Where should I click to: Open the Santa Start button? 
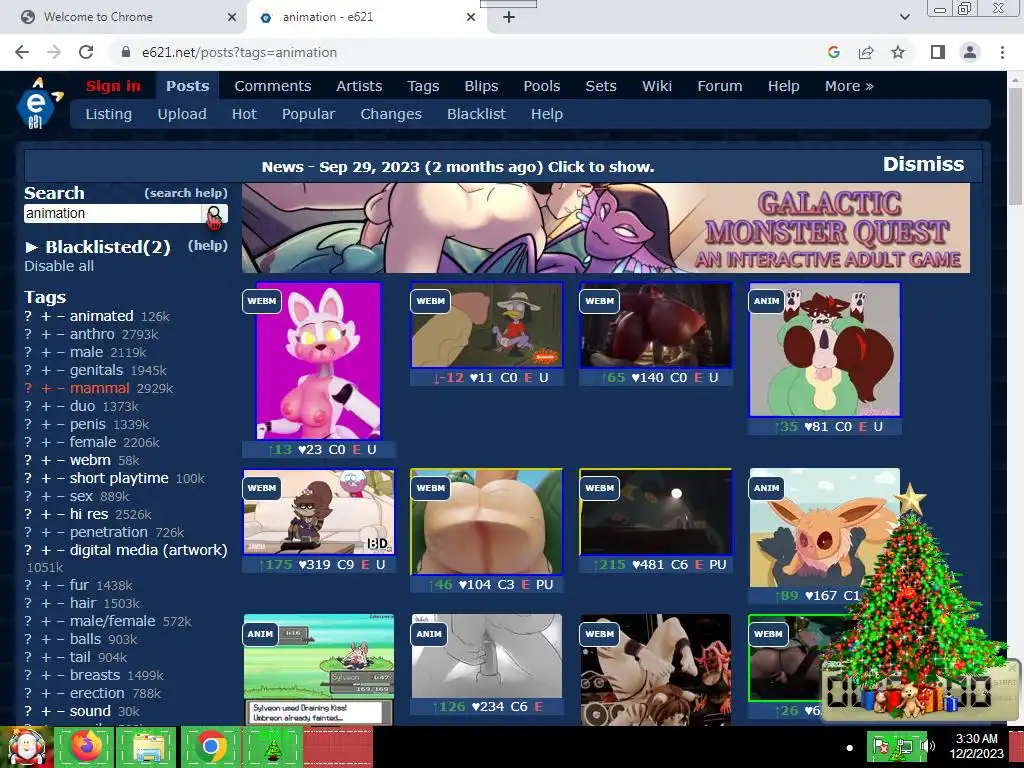tap(26, 746)
